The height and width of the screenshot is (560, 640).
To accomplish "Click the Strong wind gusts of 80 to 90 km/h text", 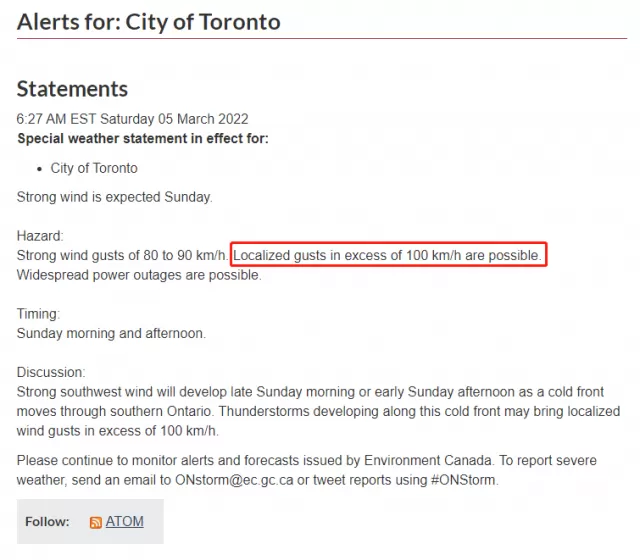I will click(x=122, y=255).
